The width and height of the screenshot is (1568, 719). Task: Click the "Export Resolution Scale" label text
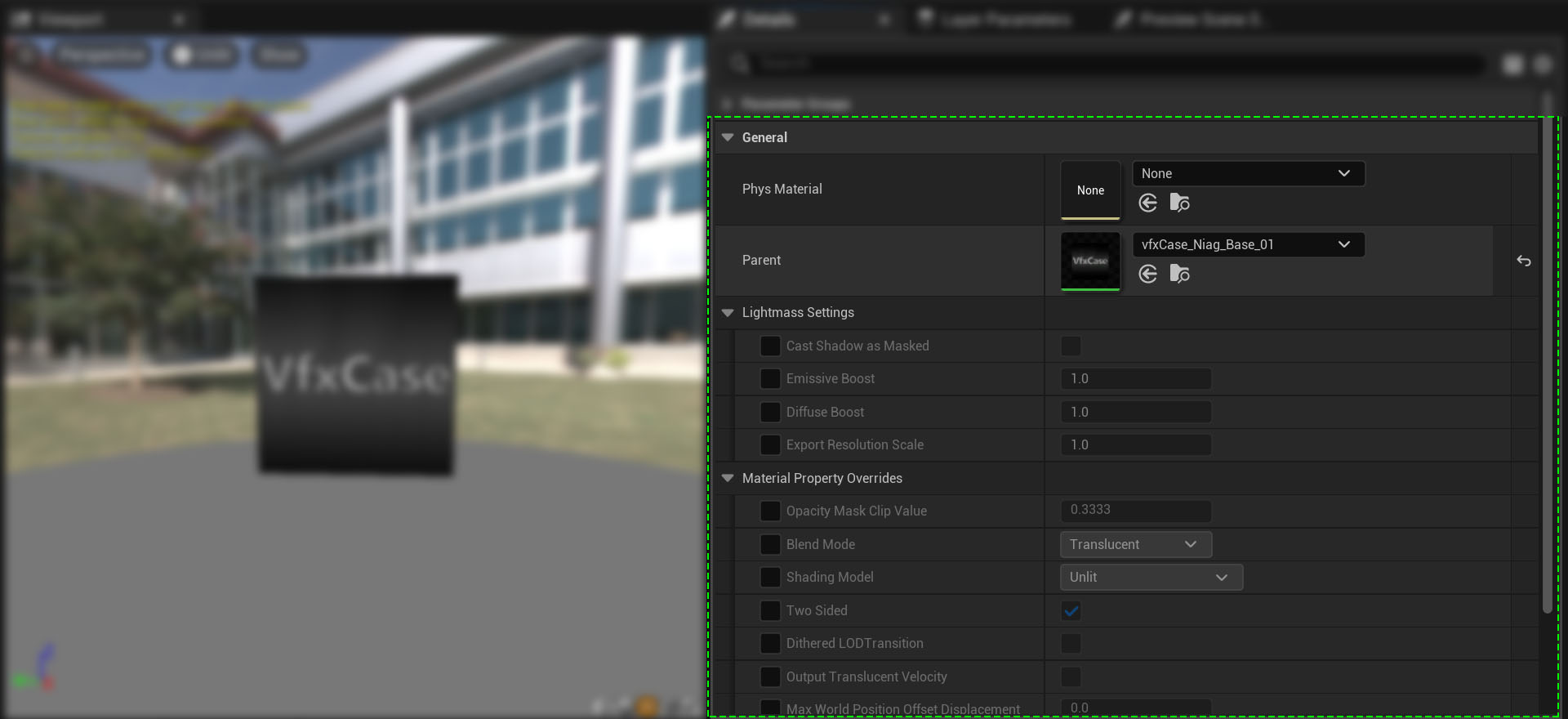click(x=855, y=444)
